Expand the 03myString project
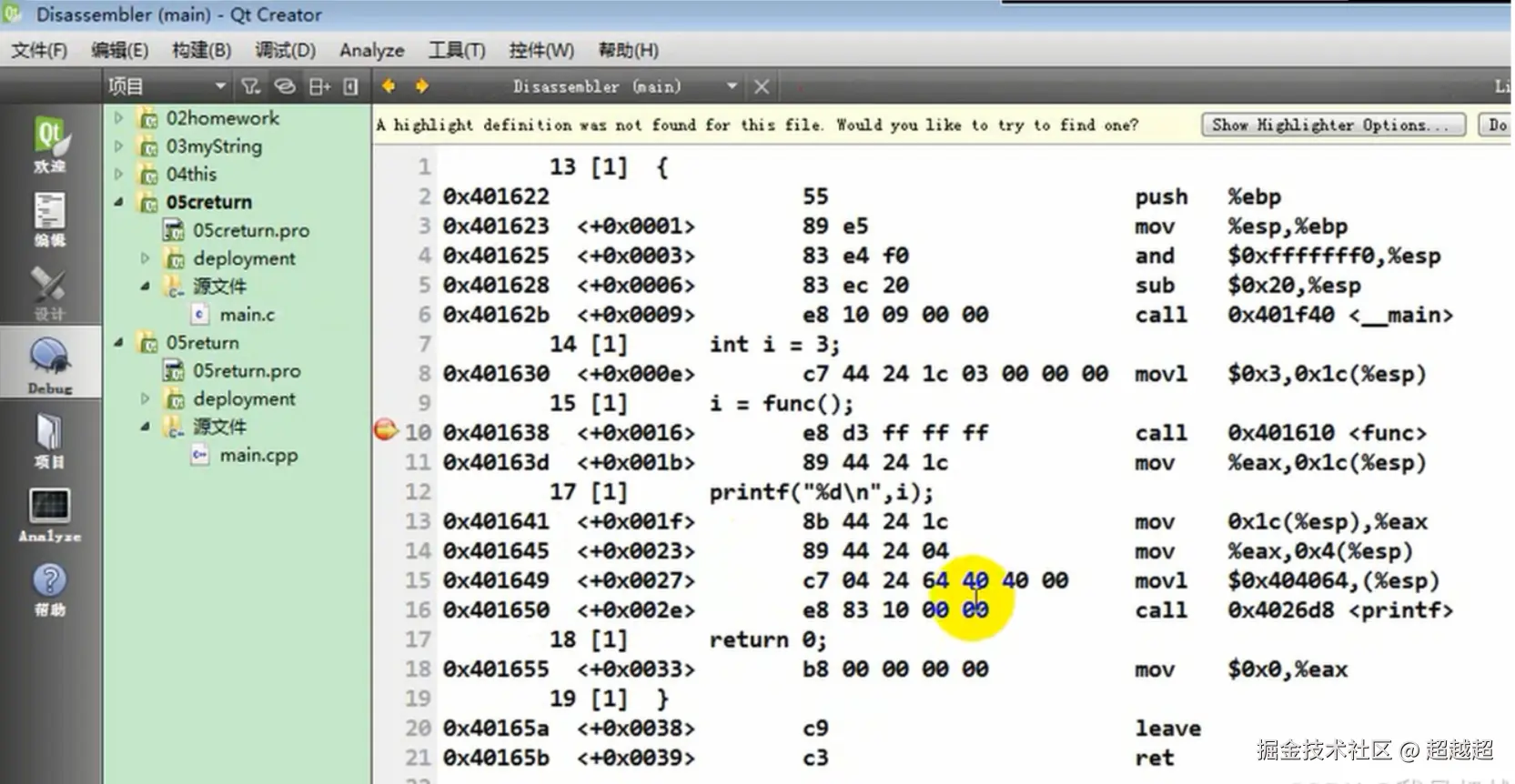 tap(118, 146)
